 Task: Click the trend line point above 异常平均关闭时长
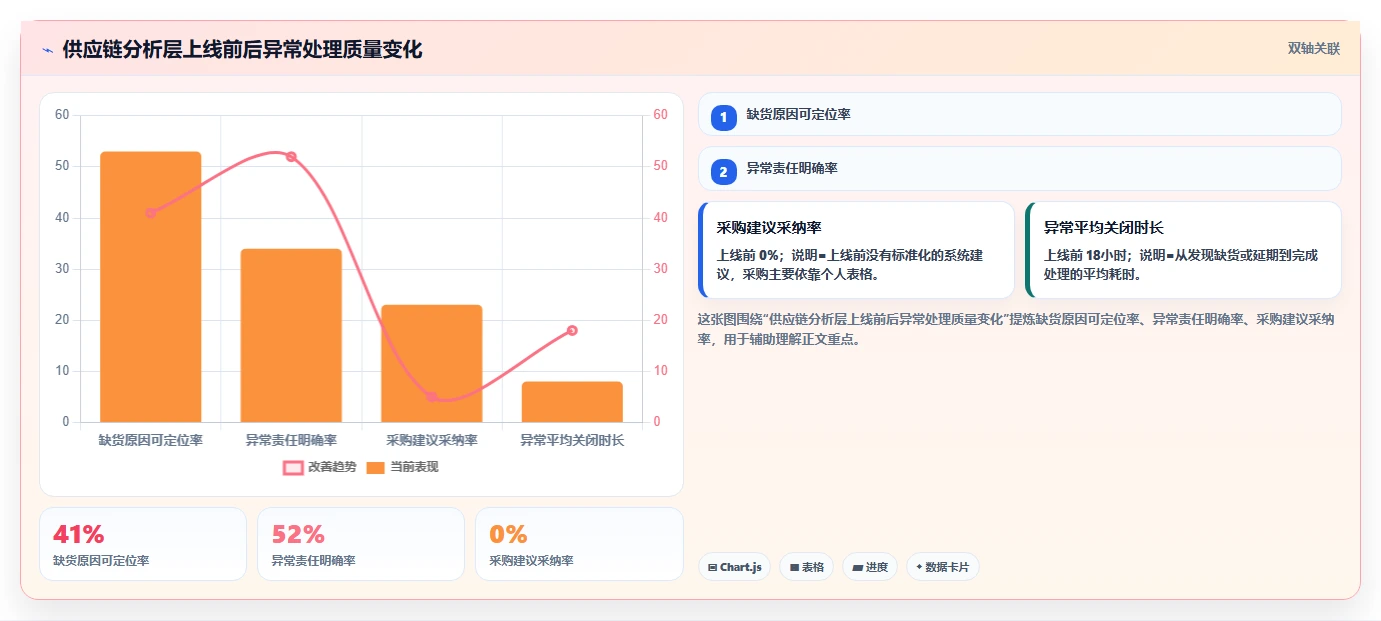(x=572, y=330)
